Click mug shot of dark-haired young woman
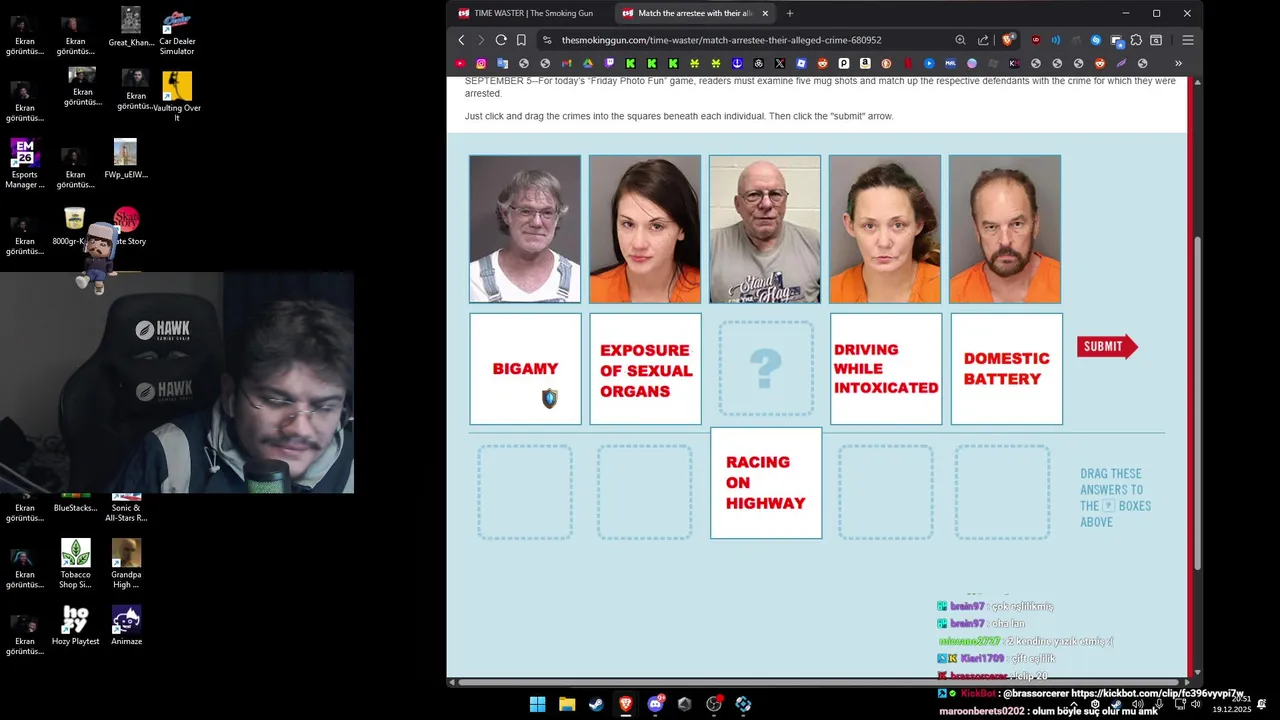This screenshot has width=1280, height=720. 645,229
